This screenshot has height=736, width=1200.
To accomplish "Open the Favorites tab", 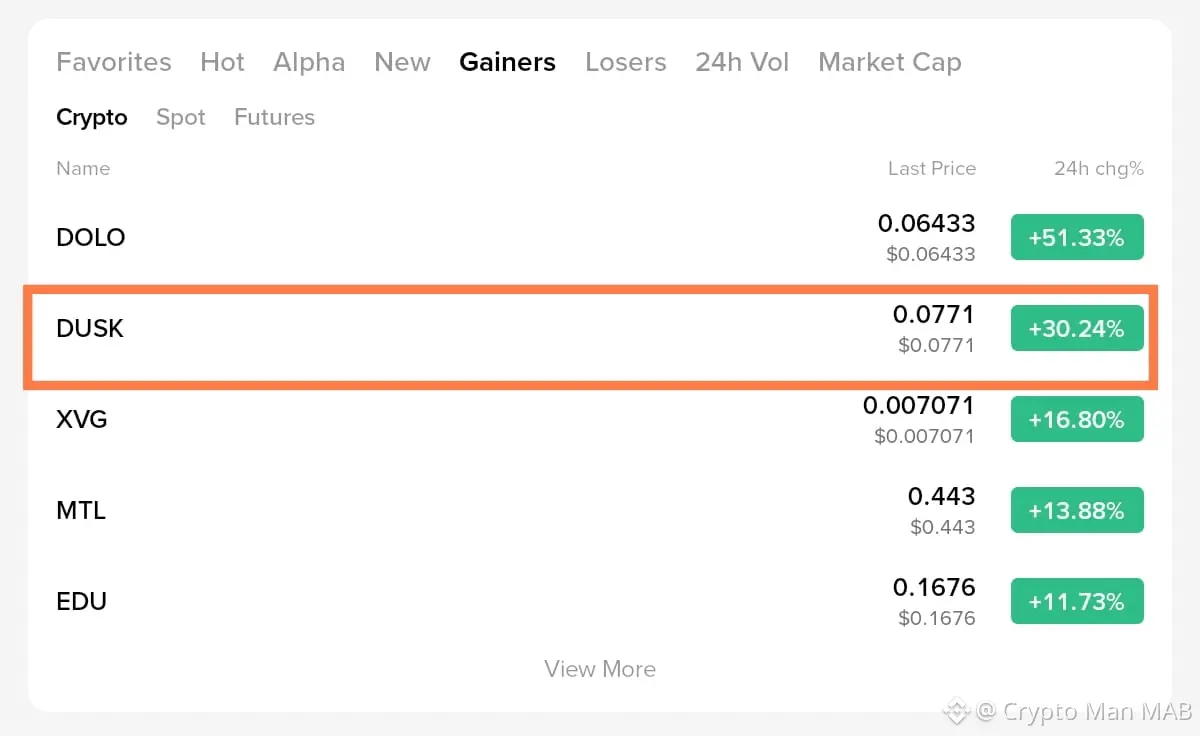I will [x=114, y=62].
